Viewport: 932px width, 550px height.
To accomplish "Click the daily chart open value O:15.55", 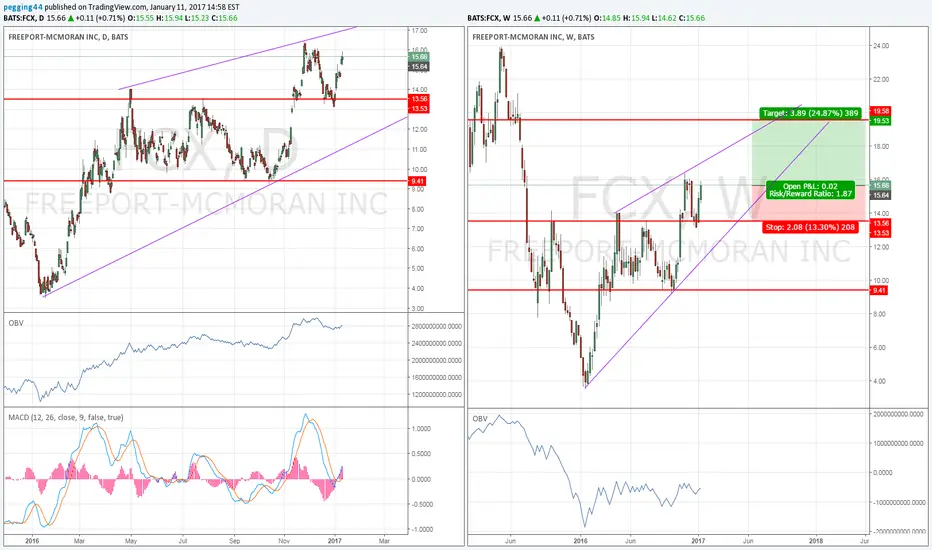I will [141, 18].
